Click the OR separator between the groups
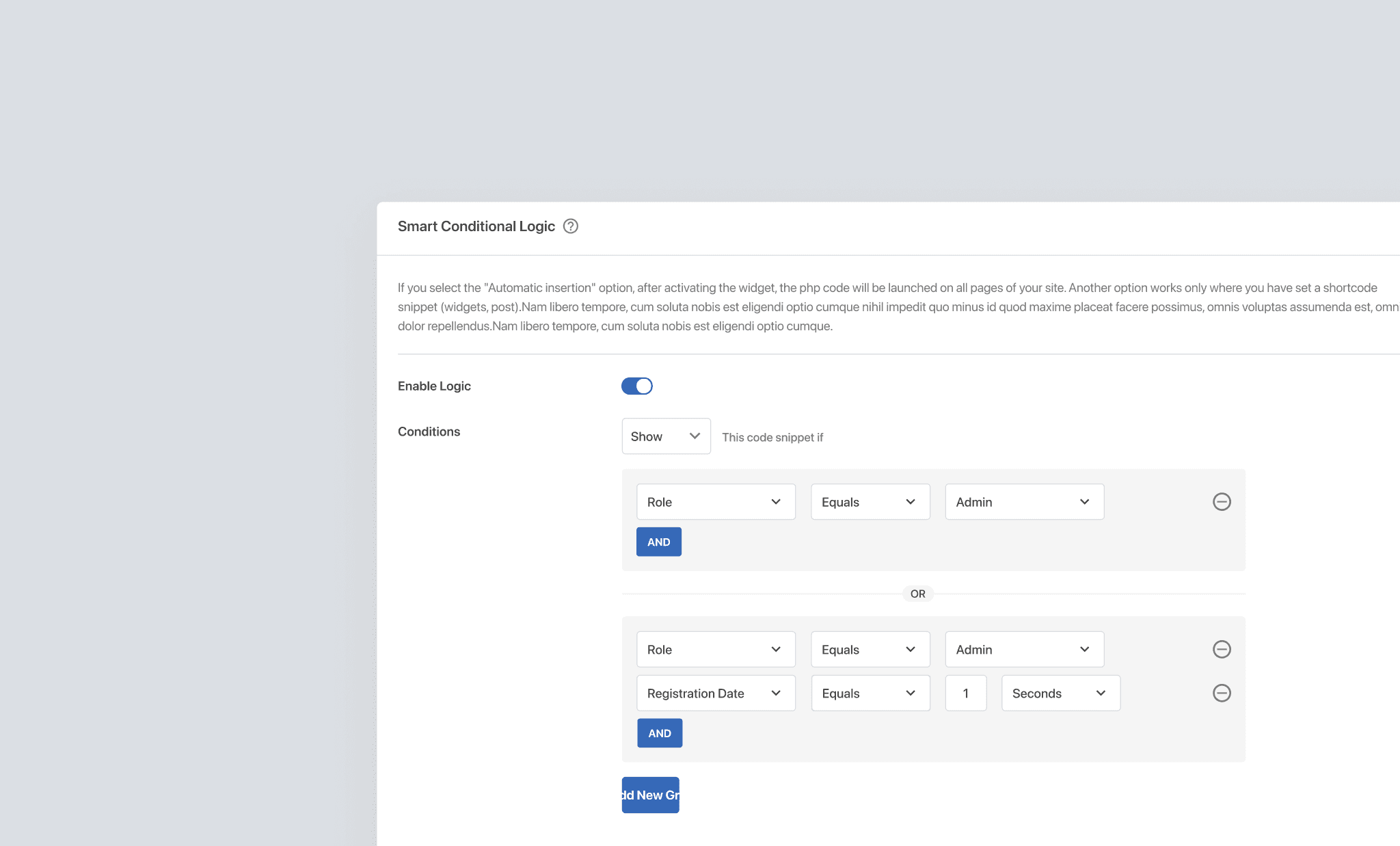Screen dimensions: 1400x846 [917, 594]
